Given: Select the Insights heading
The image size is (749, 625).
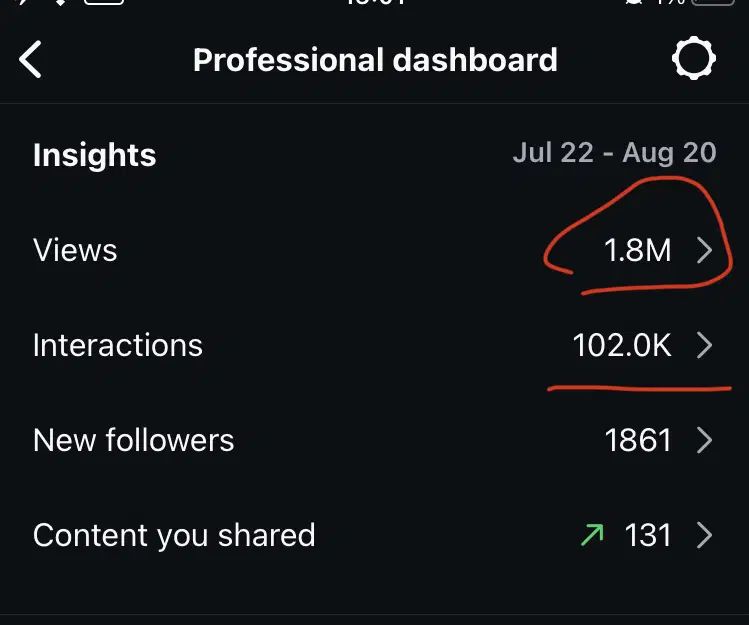Looking at the screenshot, I should click(x=95, y=155).
